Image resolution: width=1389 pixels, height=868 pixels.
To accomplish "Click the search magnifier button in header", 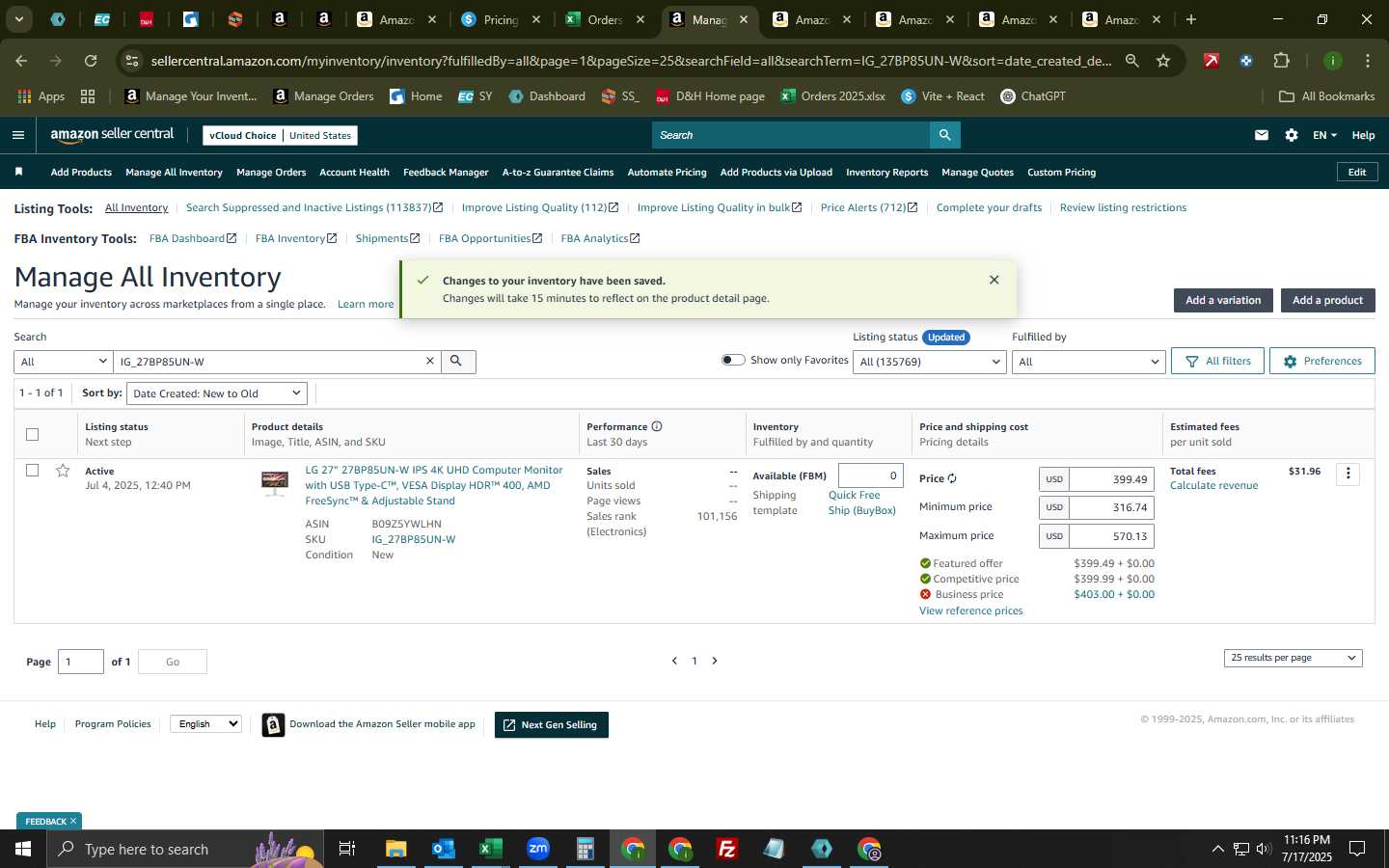I will point(945,135).
